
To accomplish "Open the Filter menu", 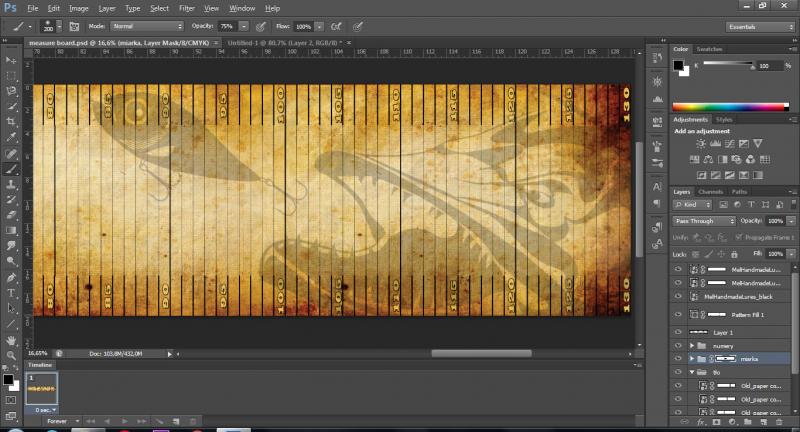I will coord(187,8).
